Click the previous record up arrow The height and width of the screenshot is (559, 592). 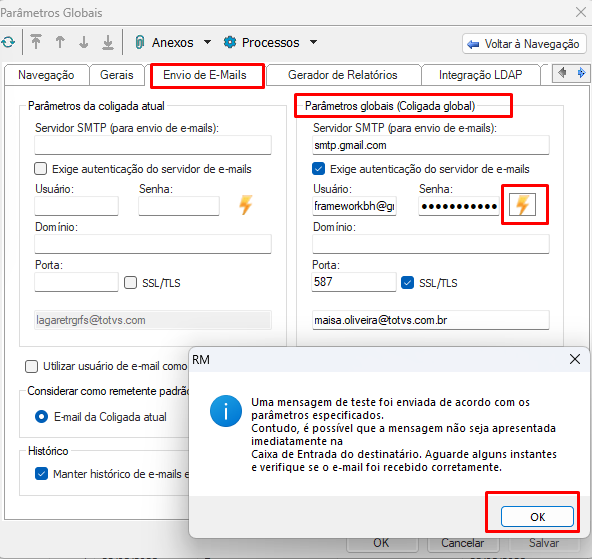[60, 42]
